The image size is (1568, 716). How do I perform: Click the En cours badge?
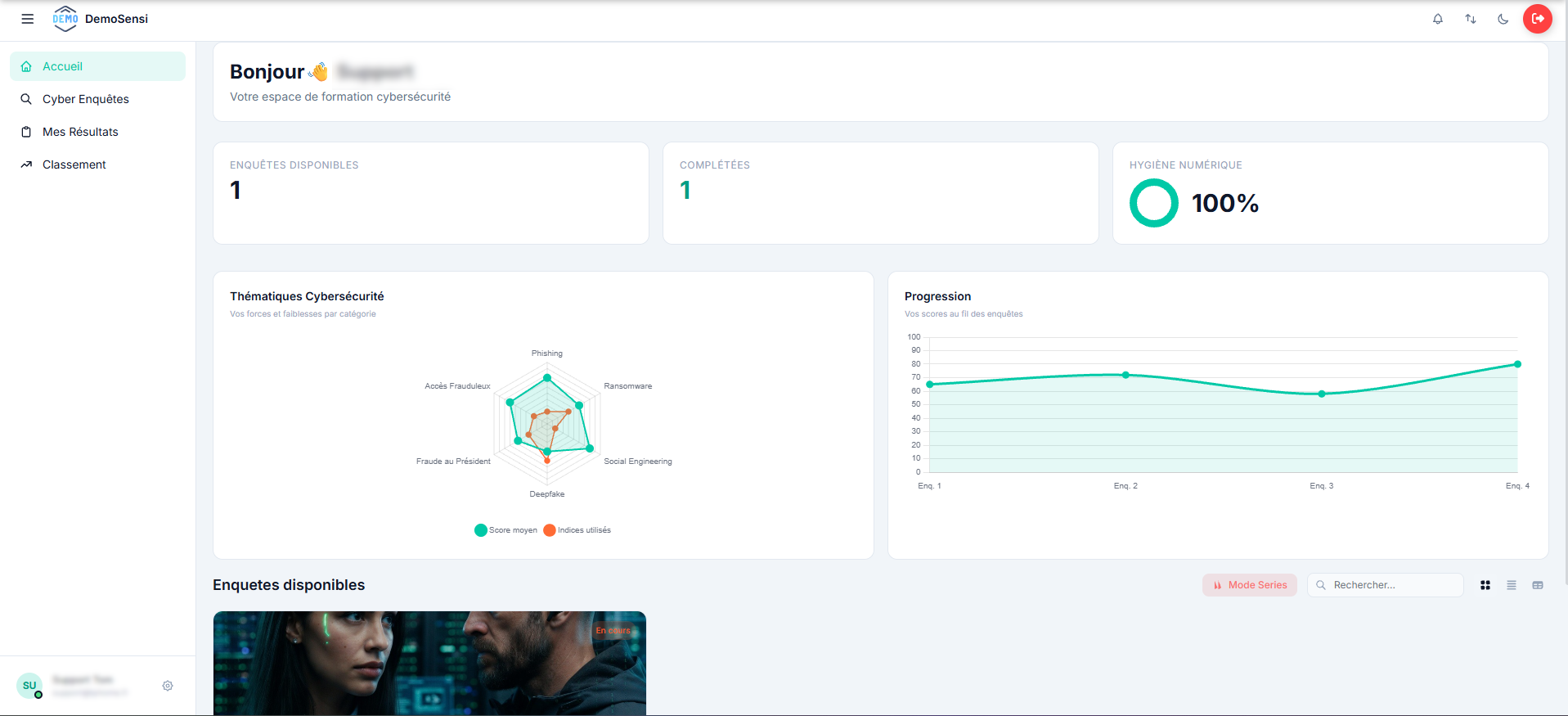613,630
